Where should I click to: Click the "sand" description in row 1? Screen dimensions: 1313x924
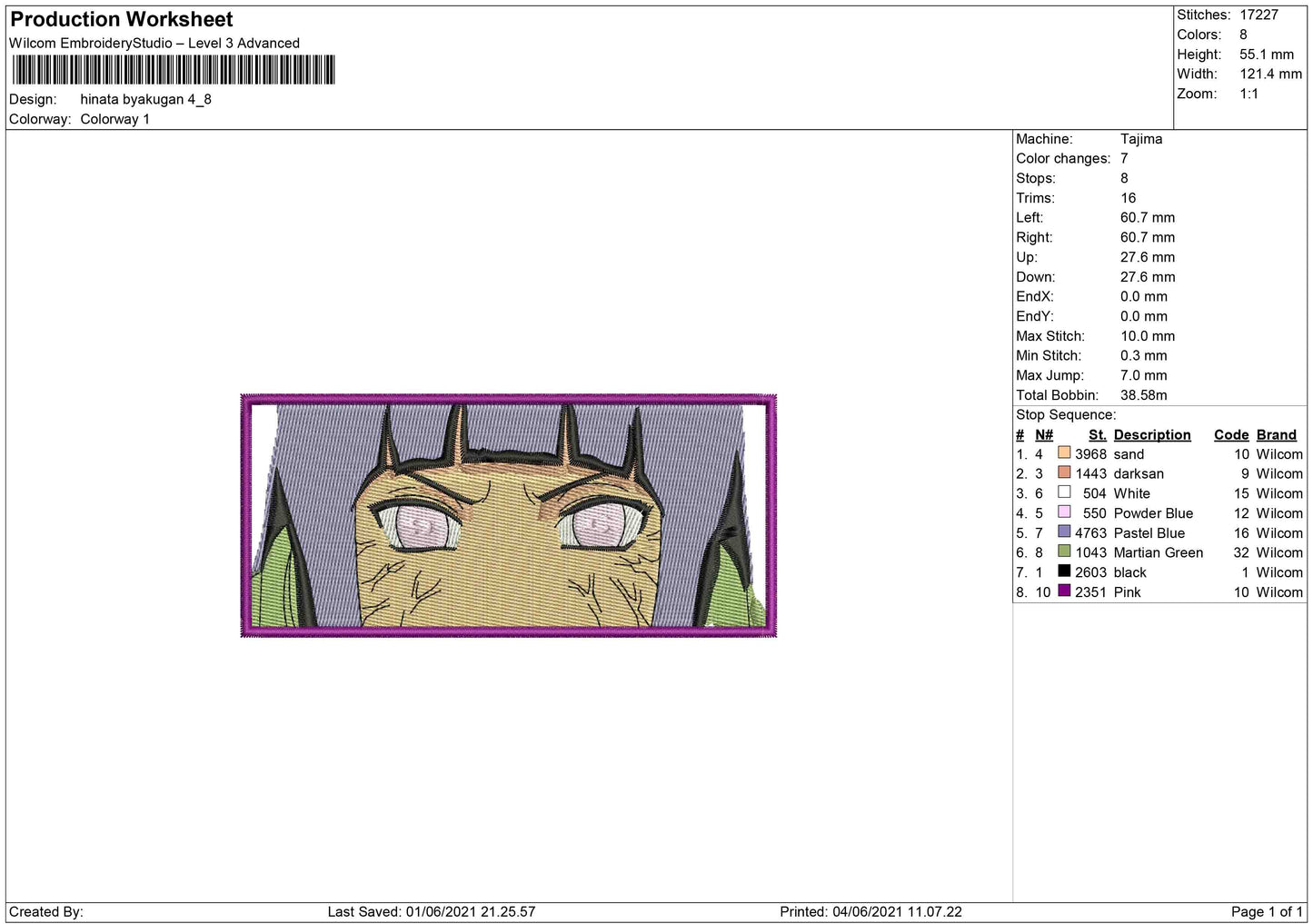(x=1129, y=454)
